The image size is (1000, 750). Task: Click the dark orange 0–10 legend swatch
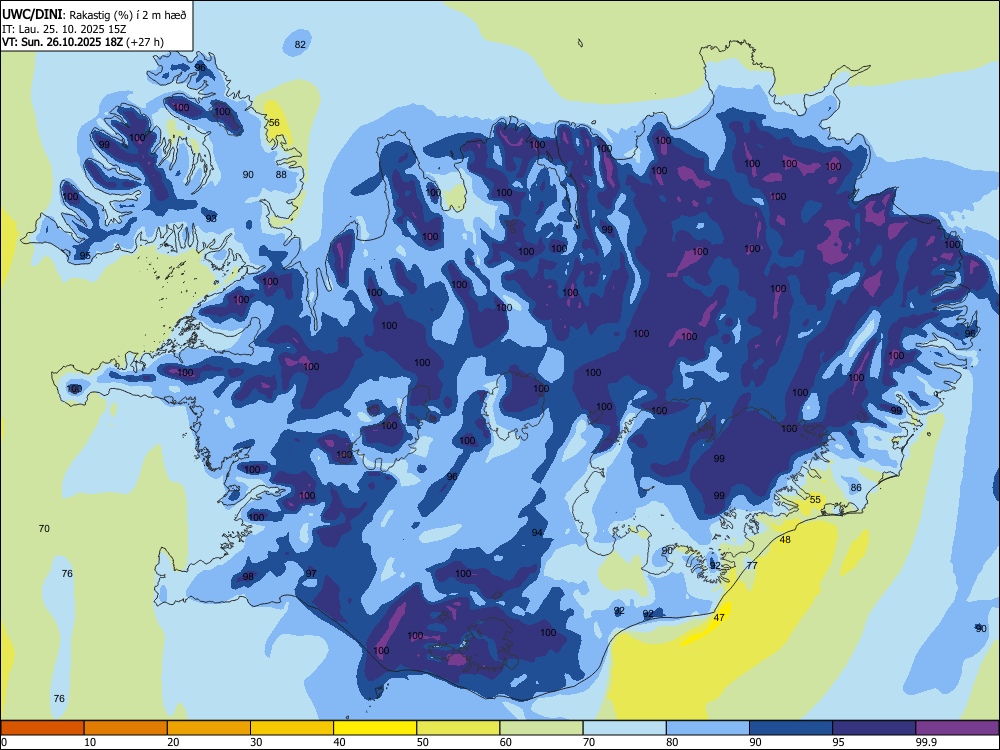point(42,728)
